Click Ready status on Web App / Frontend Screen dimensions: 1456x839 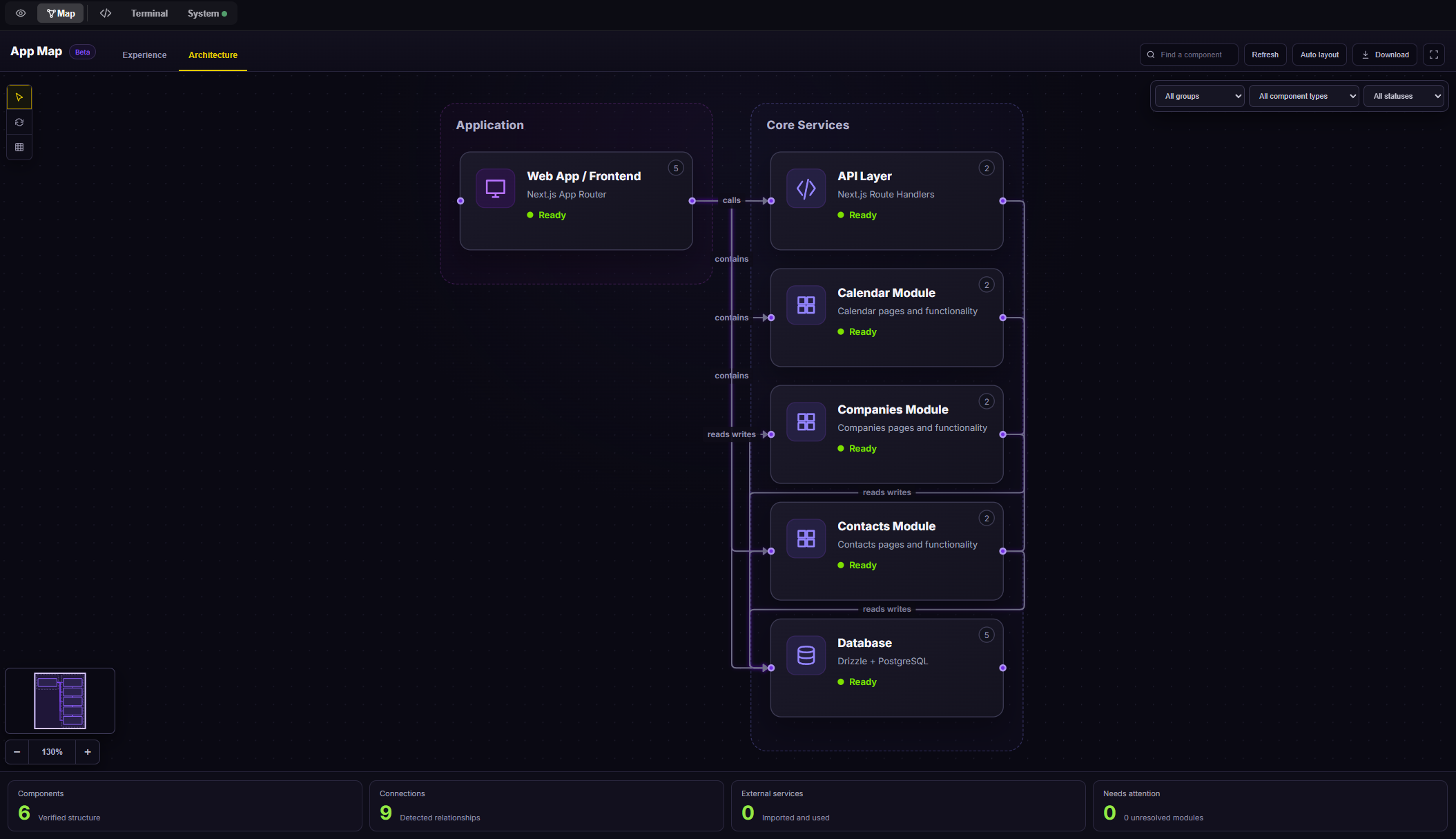[546, 215]
